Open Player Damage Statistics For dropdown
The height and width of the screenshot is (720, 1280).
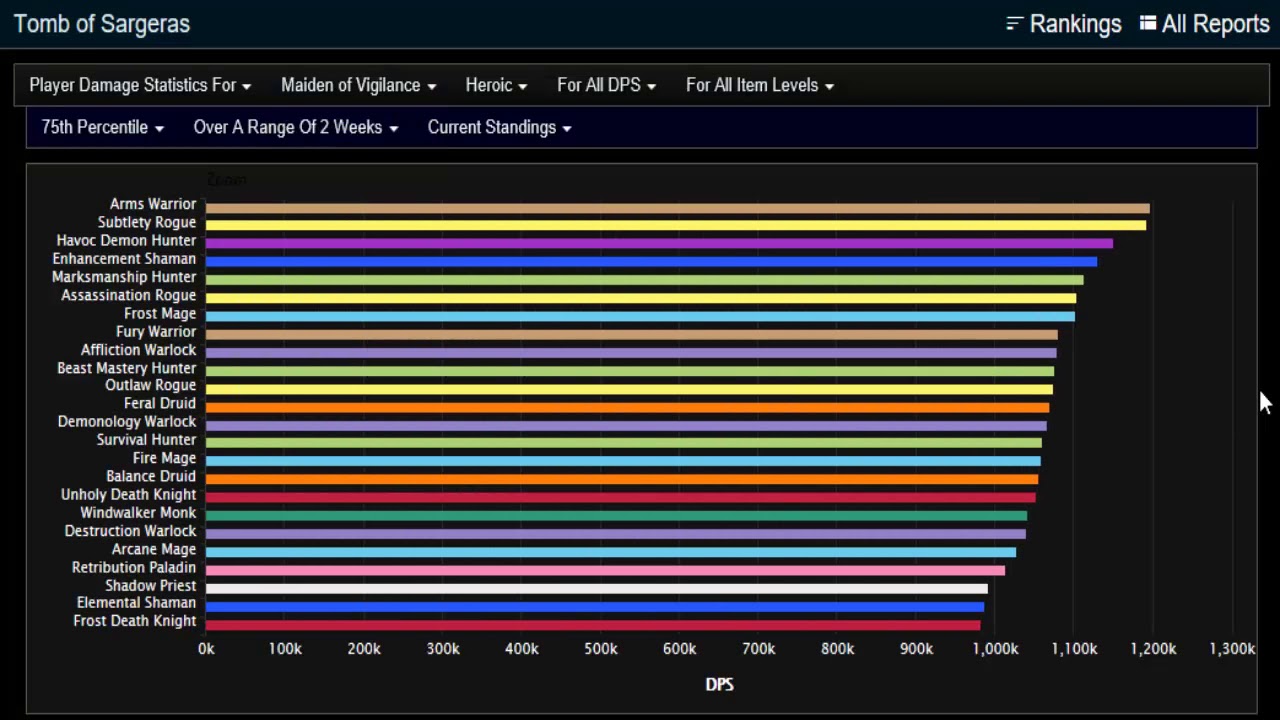click(140, 85)
